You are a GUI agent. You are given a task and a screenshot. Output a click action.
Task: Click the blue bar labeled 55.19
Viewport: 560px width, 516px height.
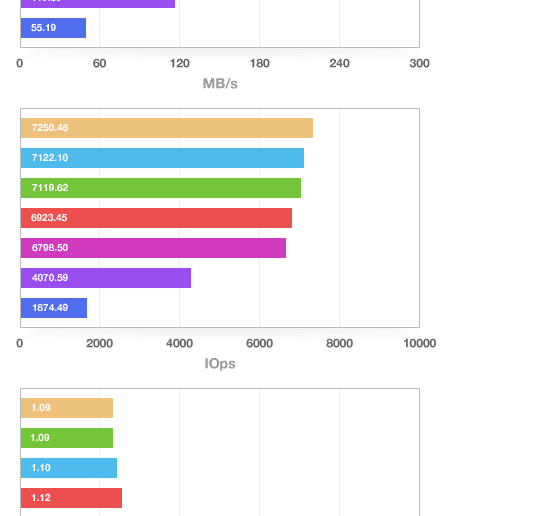coord(53,28)
